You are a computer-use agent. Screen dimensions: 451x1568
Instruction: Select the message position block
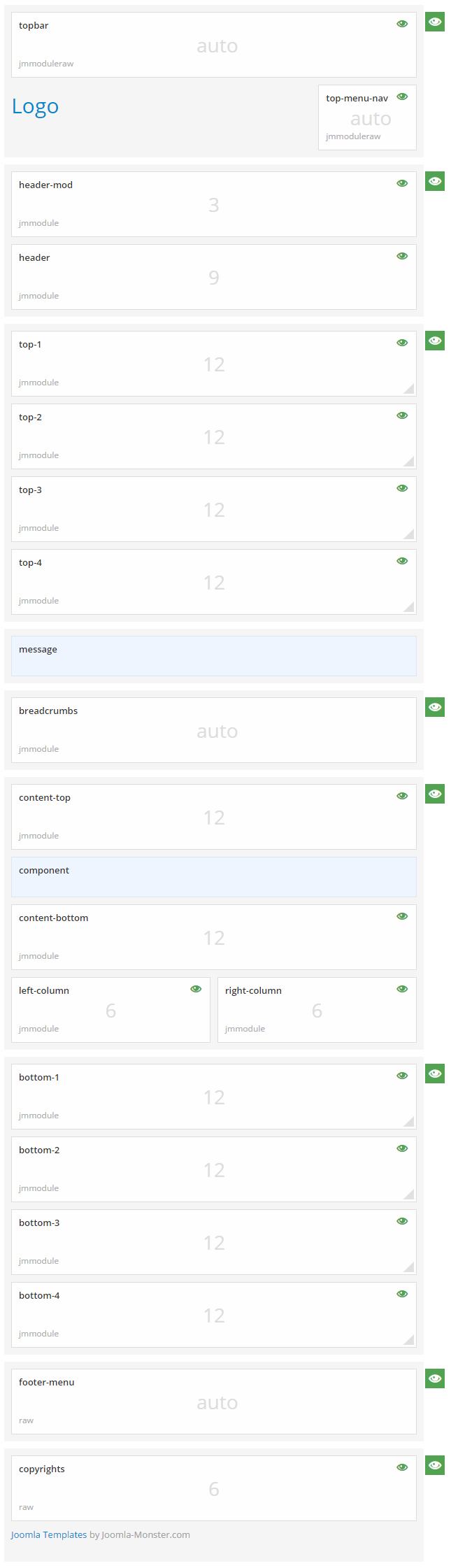tap(213, 656)
